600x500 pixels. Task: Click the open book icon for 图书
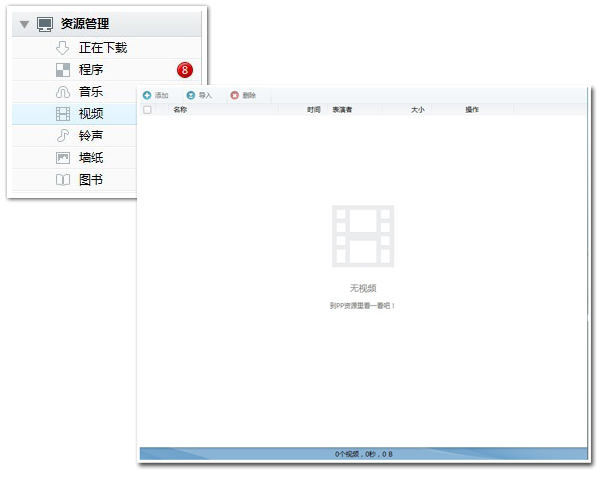(63, 180)
